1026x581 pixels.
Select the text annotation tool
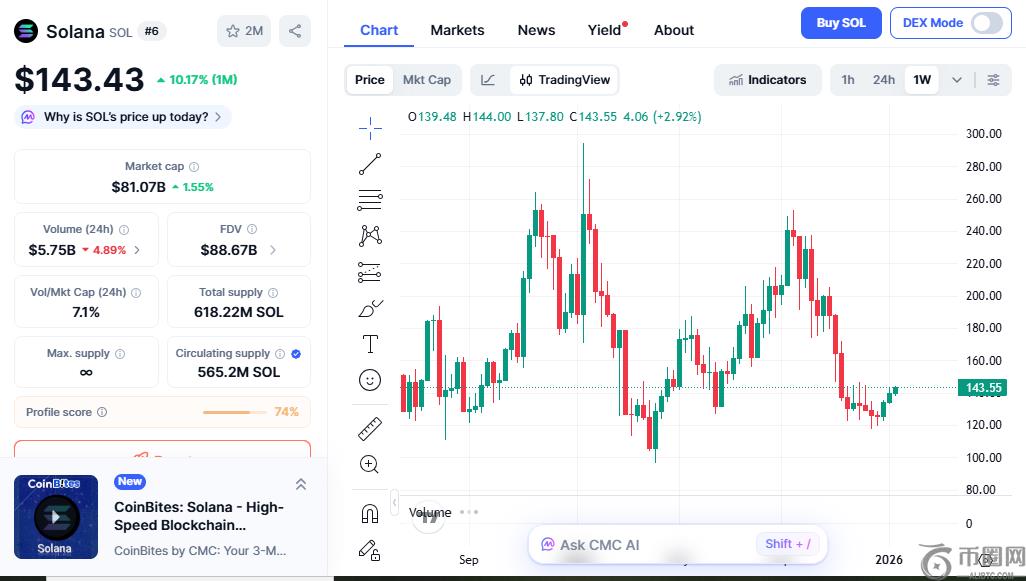click(370, 344)
